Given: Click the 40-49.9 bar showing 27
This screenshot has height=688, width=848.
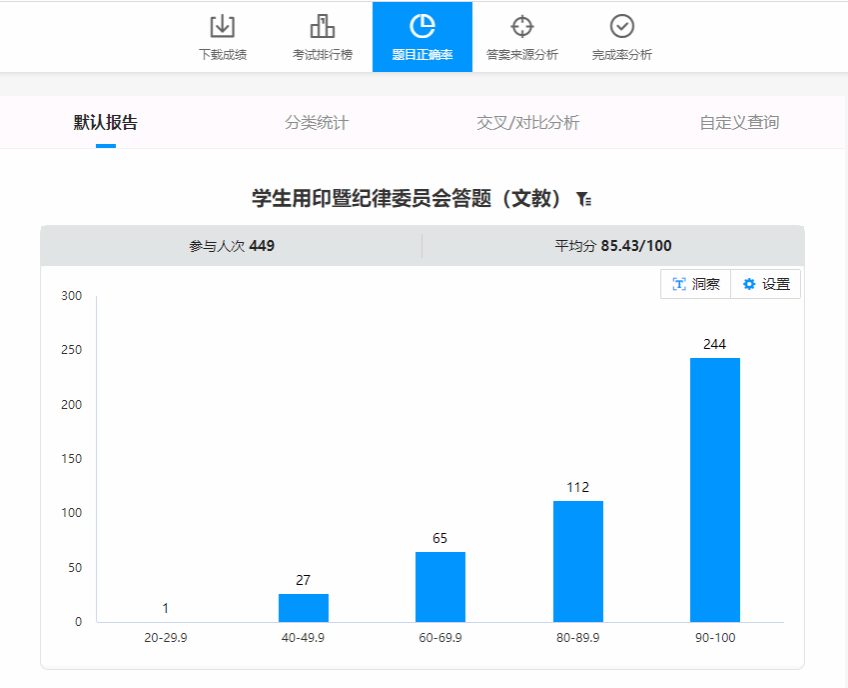Looking at the screenshot, I should click(303, 608).
